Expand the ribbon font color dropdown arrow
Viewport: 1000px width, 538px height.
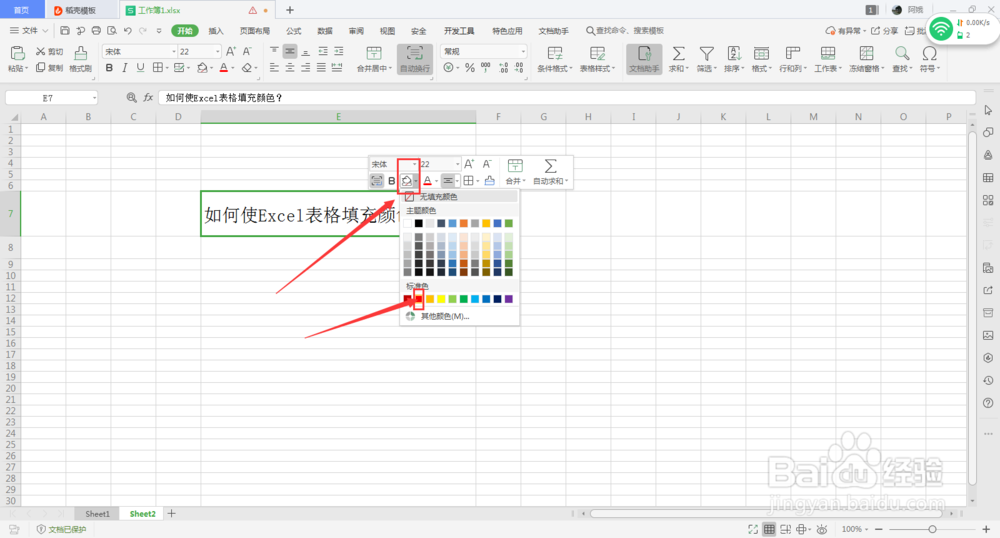pos(233,68)
